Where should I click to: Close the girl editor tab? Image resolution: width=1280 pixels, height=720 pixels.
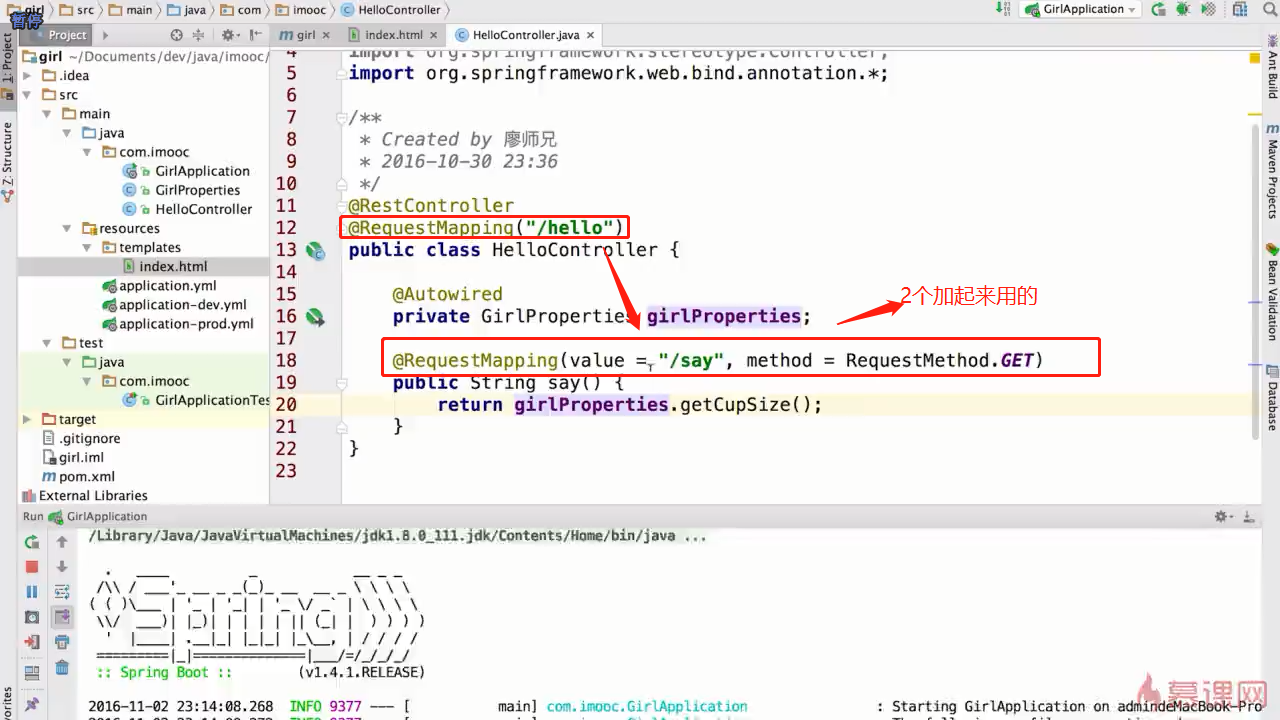pos(324,35)
